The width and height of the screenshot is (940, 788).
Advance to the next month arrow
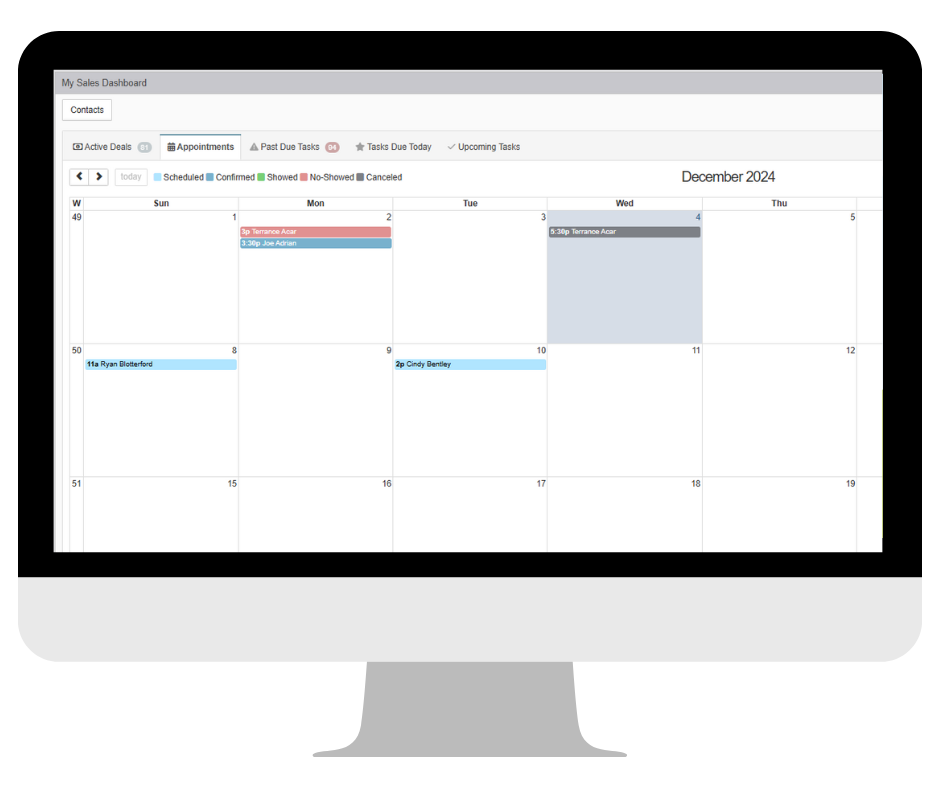[x=99, y=177]
